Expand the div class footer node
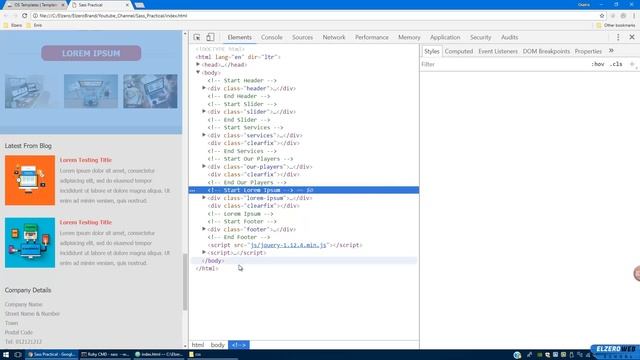The width and height of the screenshot is (640, 360). coord(204,229)
